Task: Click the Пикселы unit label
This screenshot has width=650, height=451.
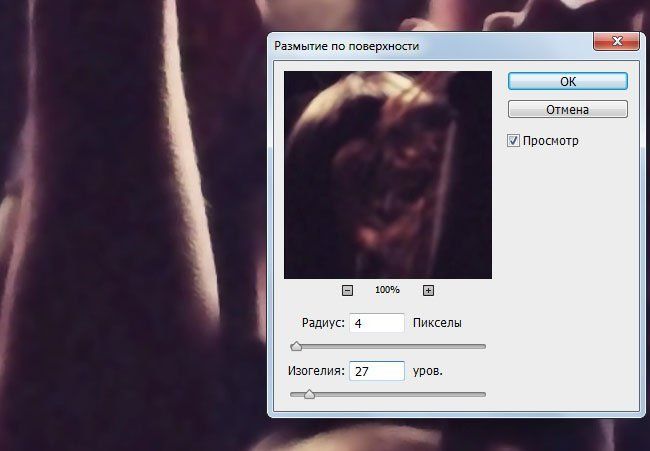Action: click(x=437, y=322)
